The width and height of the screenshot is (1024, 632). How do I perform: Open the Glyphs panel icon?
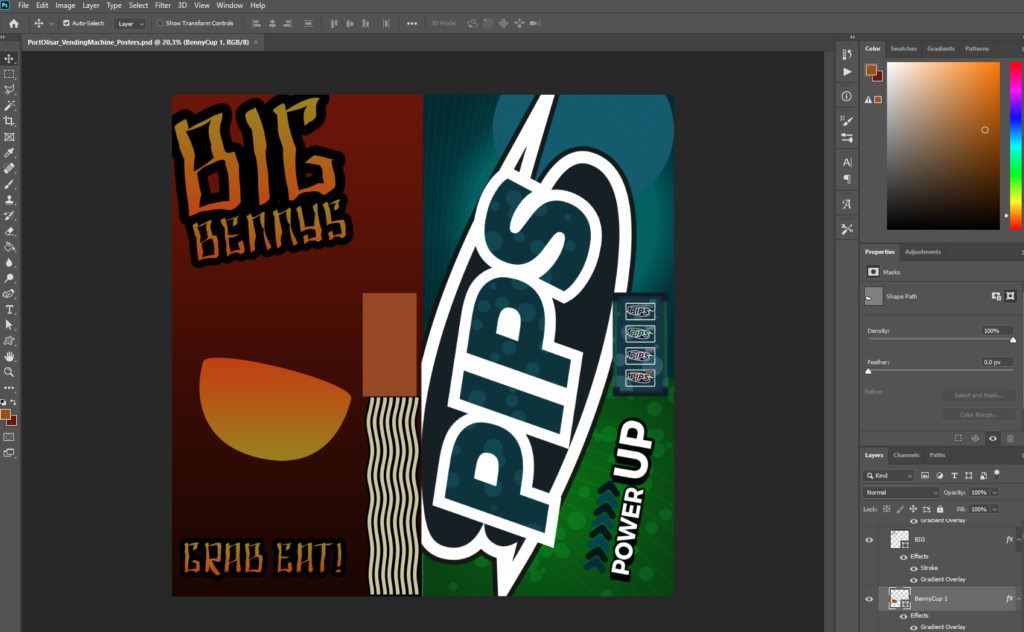click(x=847, y=204)
